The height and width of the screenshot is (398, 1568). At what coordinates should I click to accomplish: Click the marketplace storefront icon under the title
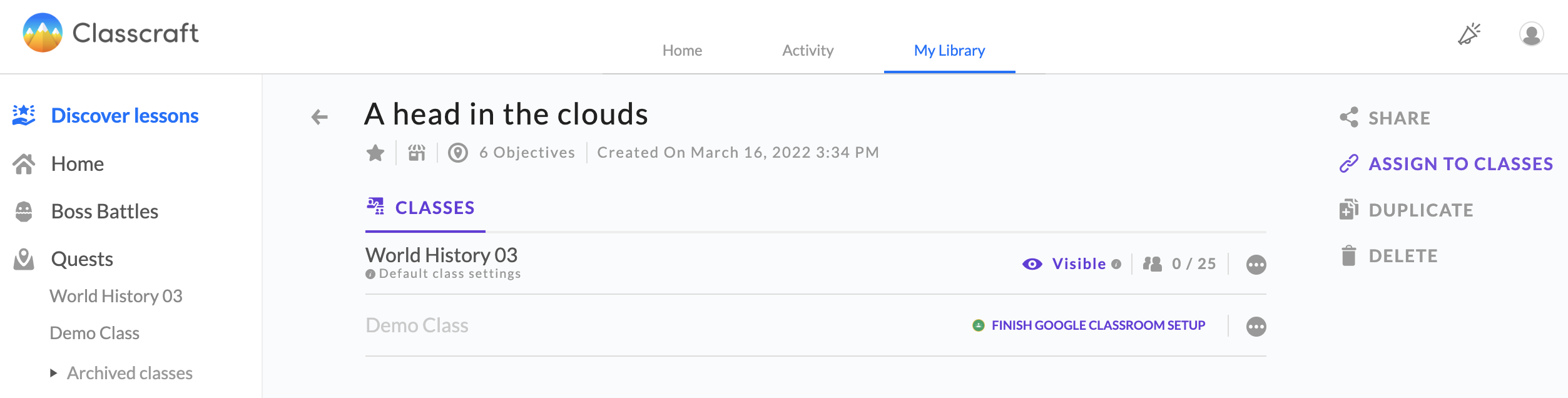[417, 153]
